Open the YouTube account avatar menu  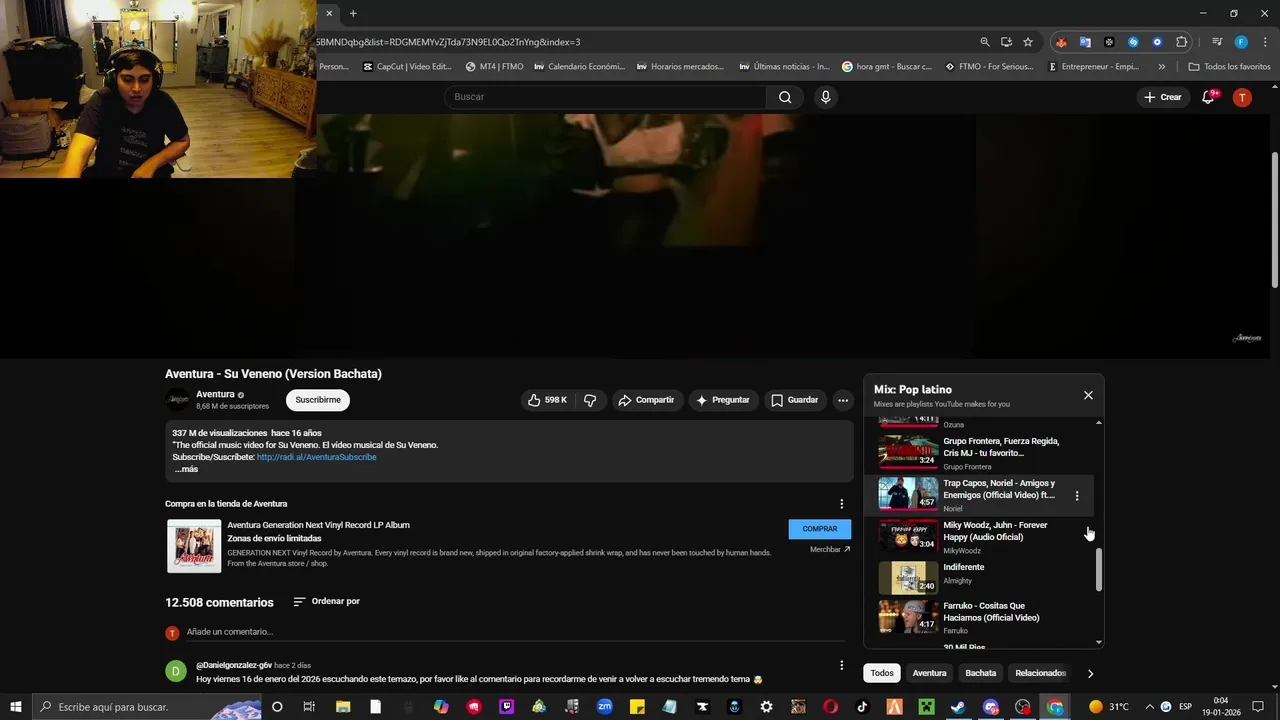(1242, 97)
